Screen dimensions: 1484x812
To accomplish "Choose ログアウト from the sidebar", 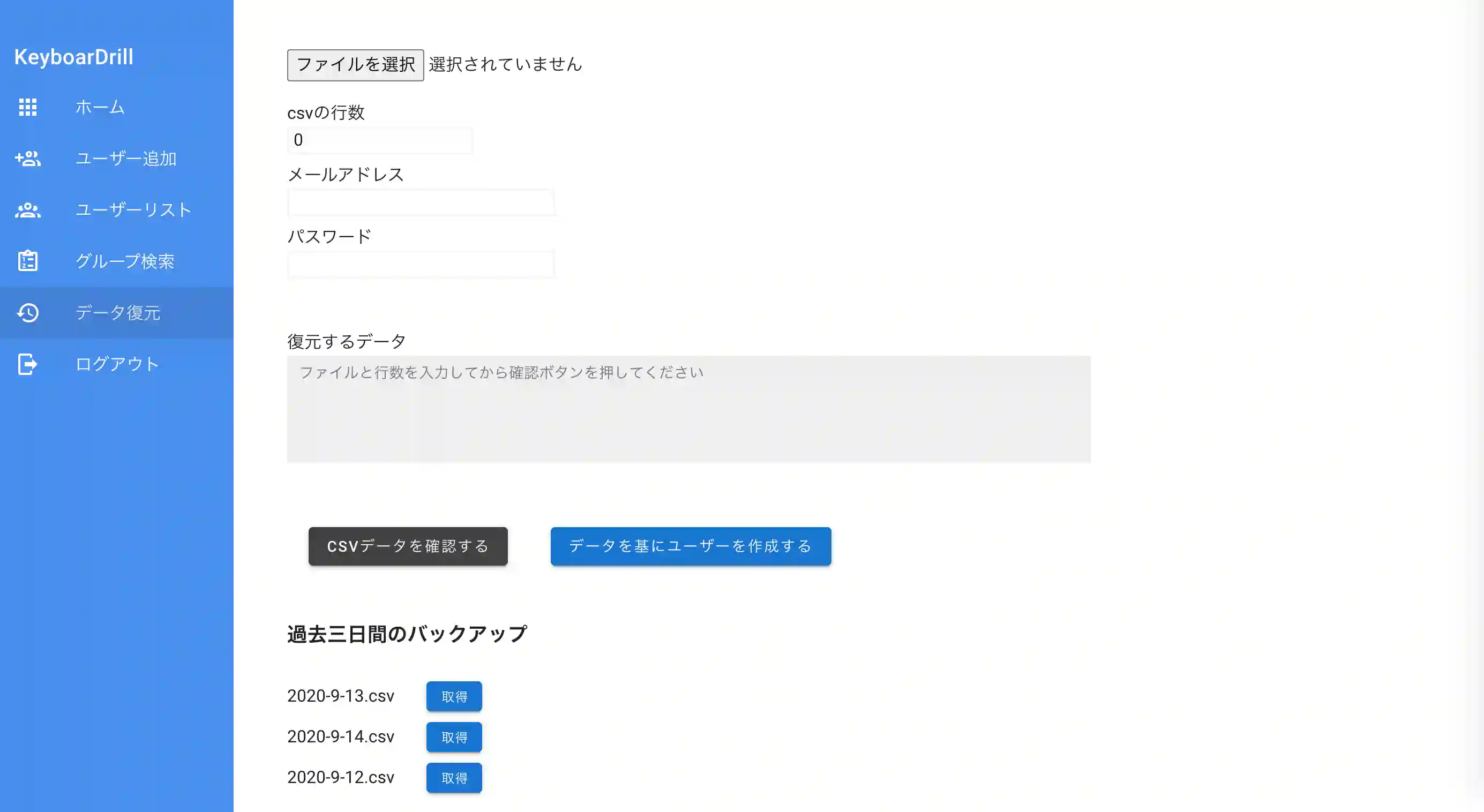I will click(x=116, y=364).
